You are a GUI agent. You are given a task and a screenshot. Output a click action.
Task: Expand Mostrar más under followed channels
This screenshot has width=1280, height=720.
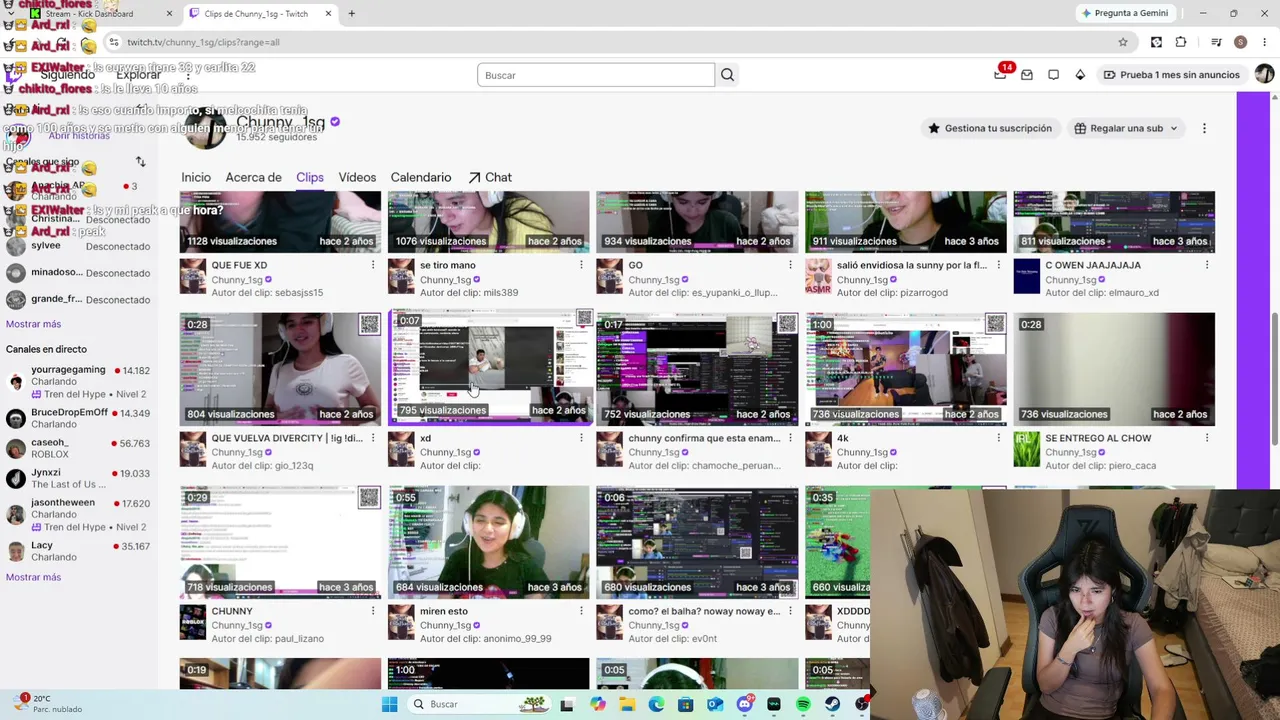tap(33, 324)
